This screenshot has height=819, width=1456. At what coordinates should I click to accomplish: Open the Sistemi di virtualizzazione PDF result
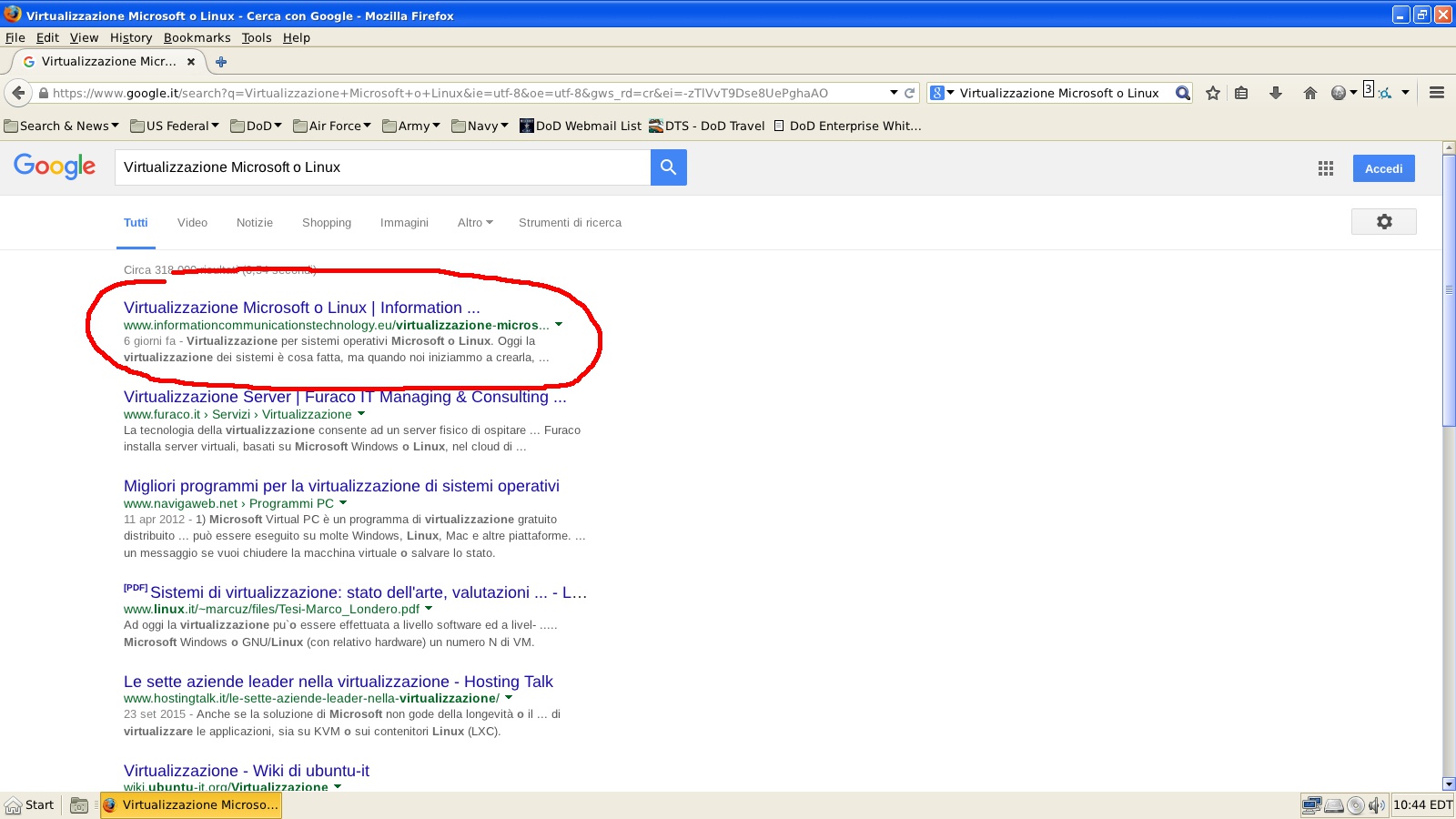click(369, 592)
